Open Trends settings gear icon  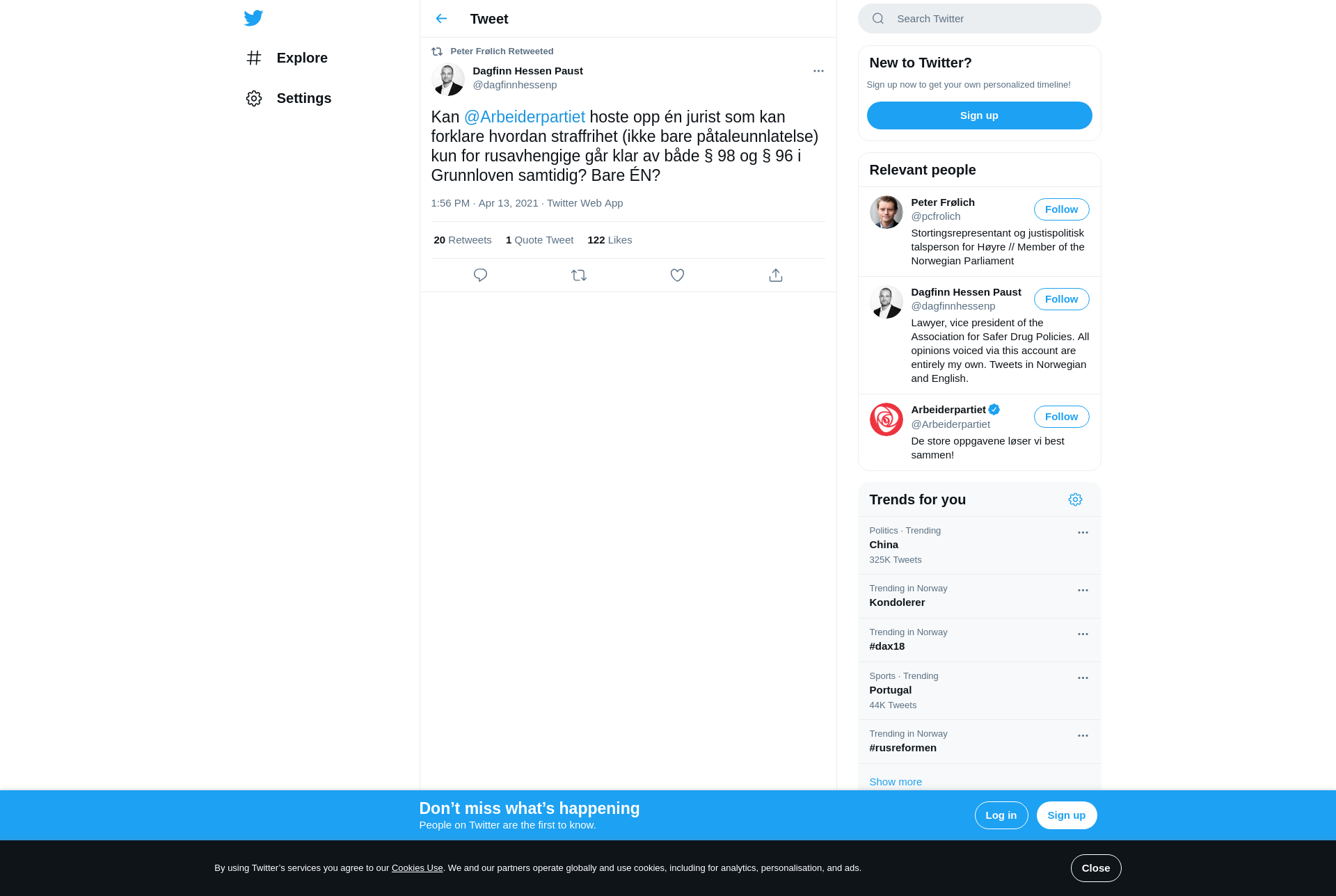1075,499
